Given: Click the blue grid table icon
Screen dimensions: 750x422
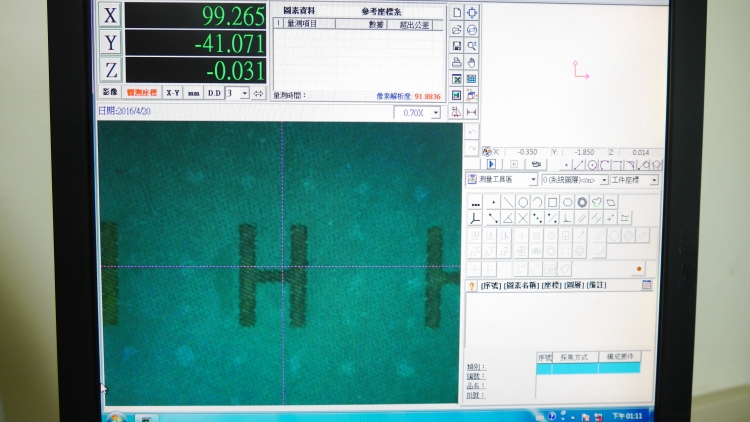Looking at the screenshot, I should pyautogui.click(x=472, y=79).
